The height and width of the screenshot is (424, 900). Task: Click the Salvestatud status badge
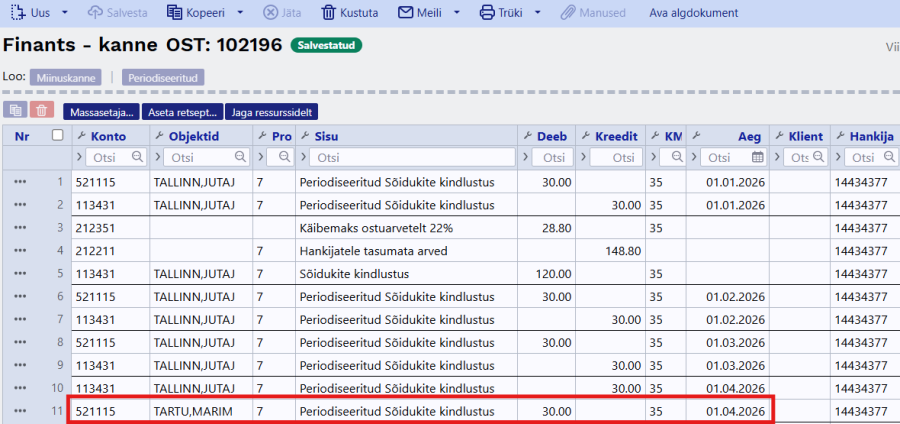pos(327,45)
